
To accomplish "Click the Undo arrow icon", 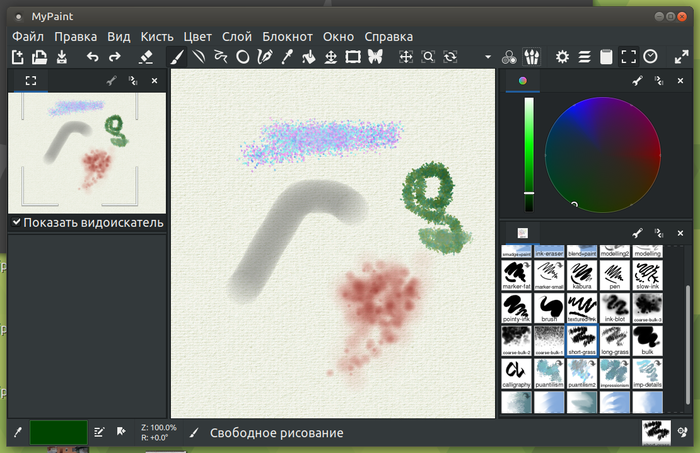I will coord(92,57).
